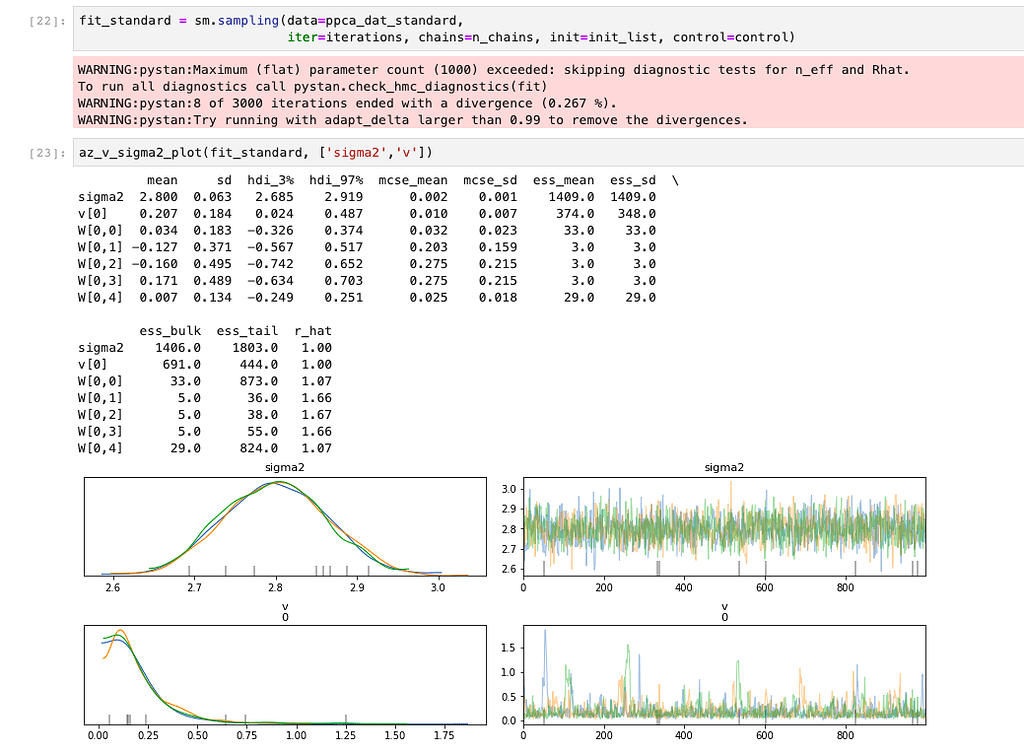Click the v trace plot
The image size is (1024, 752).
pos(724,677)
